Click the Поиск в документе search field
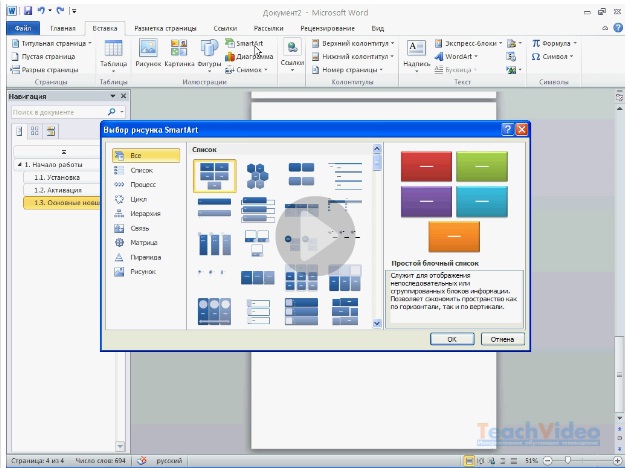Screen dimensions: 626x468 [x=59, y=112]
